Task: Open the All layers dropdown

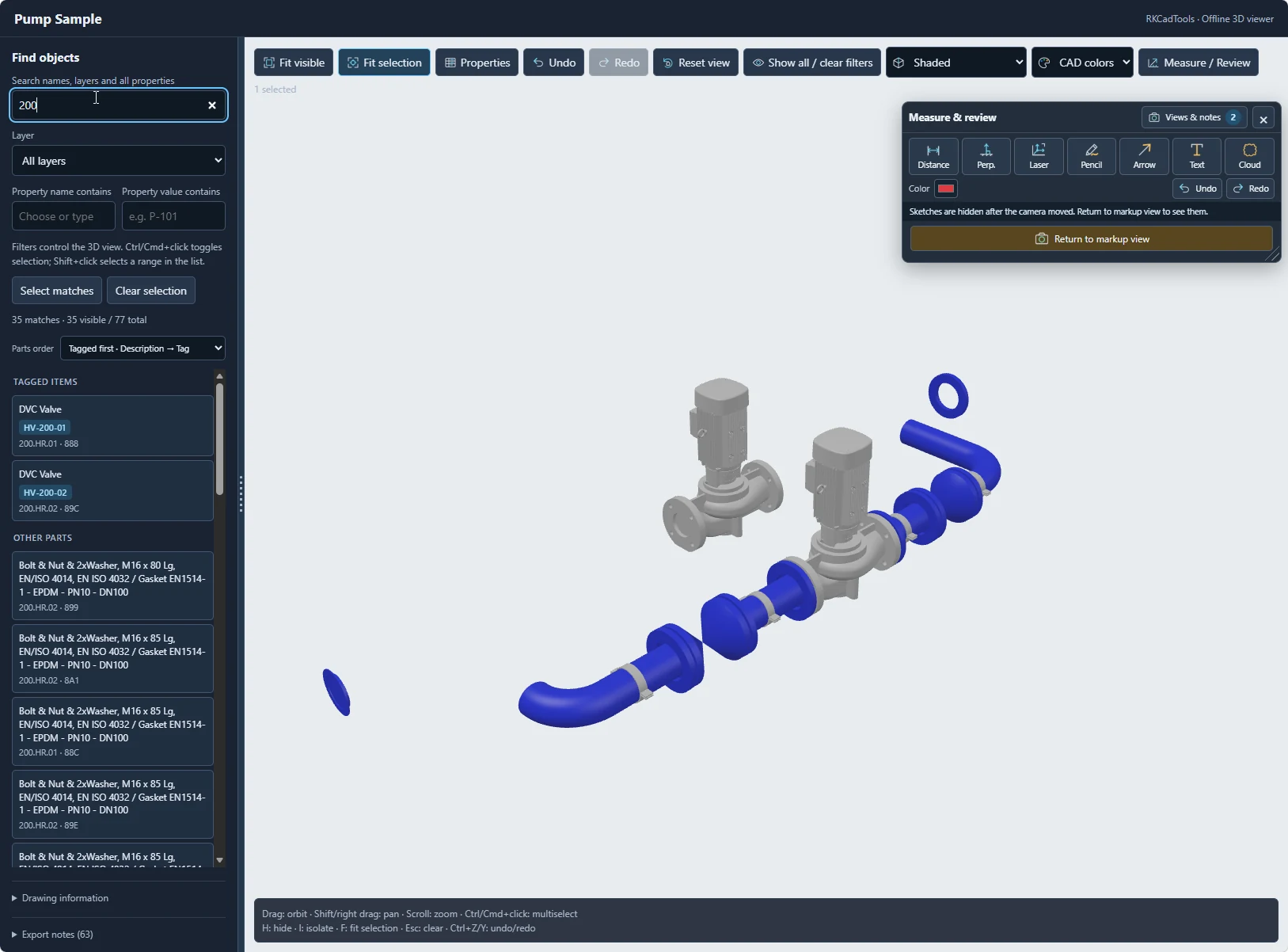Action: point(119,161)
